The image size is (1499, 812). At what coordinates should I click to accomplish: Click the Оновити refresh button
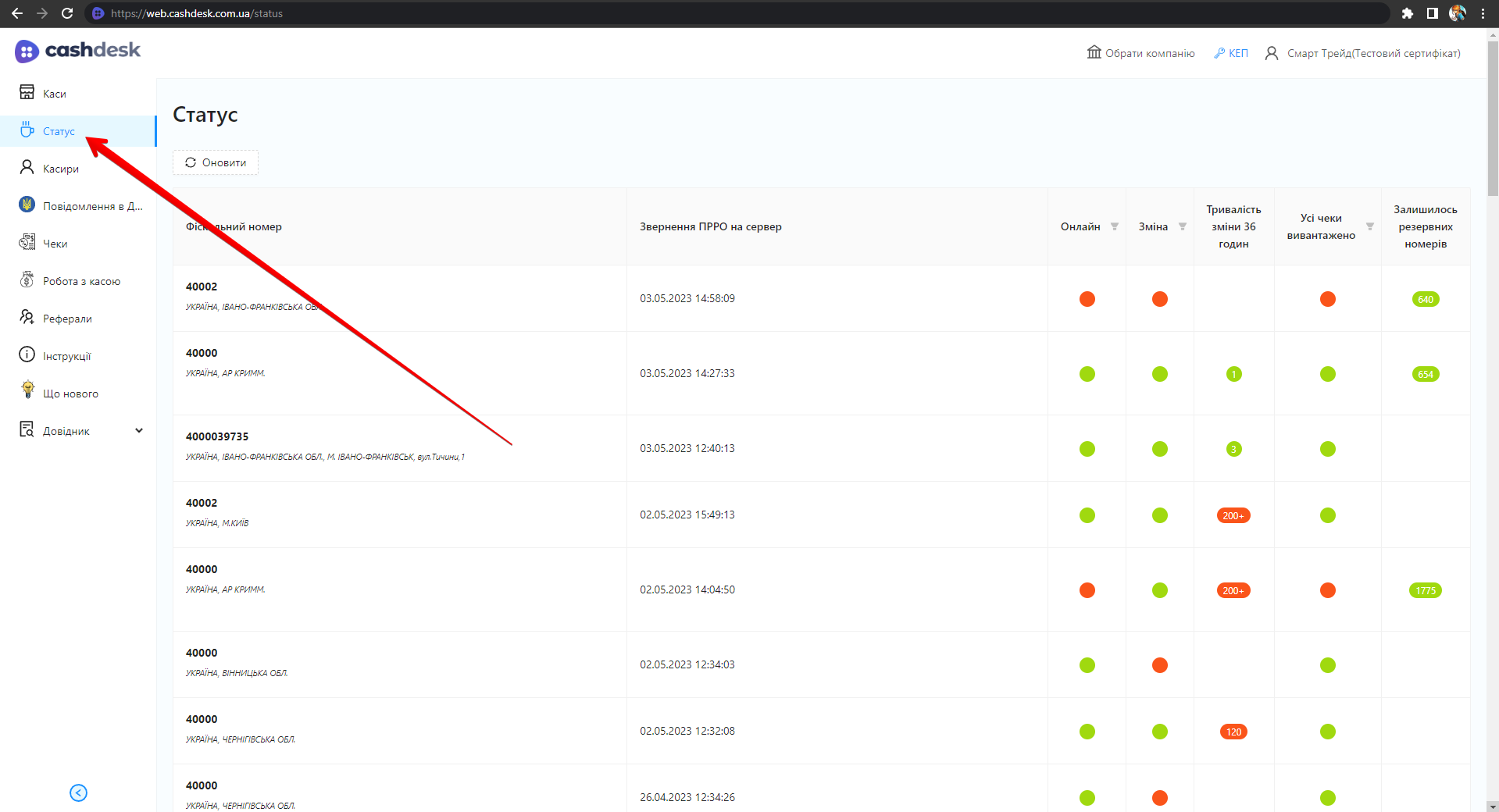coord(216,162)
